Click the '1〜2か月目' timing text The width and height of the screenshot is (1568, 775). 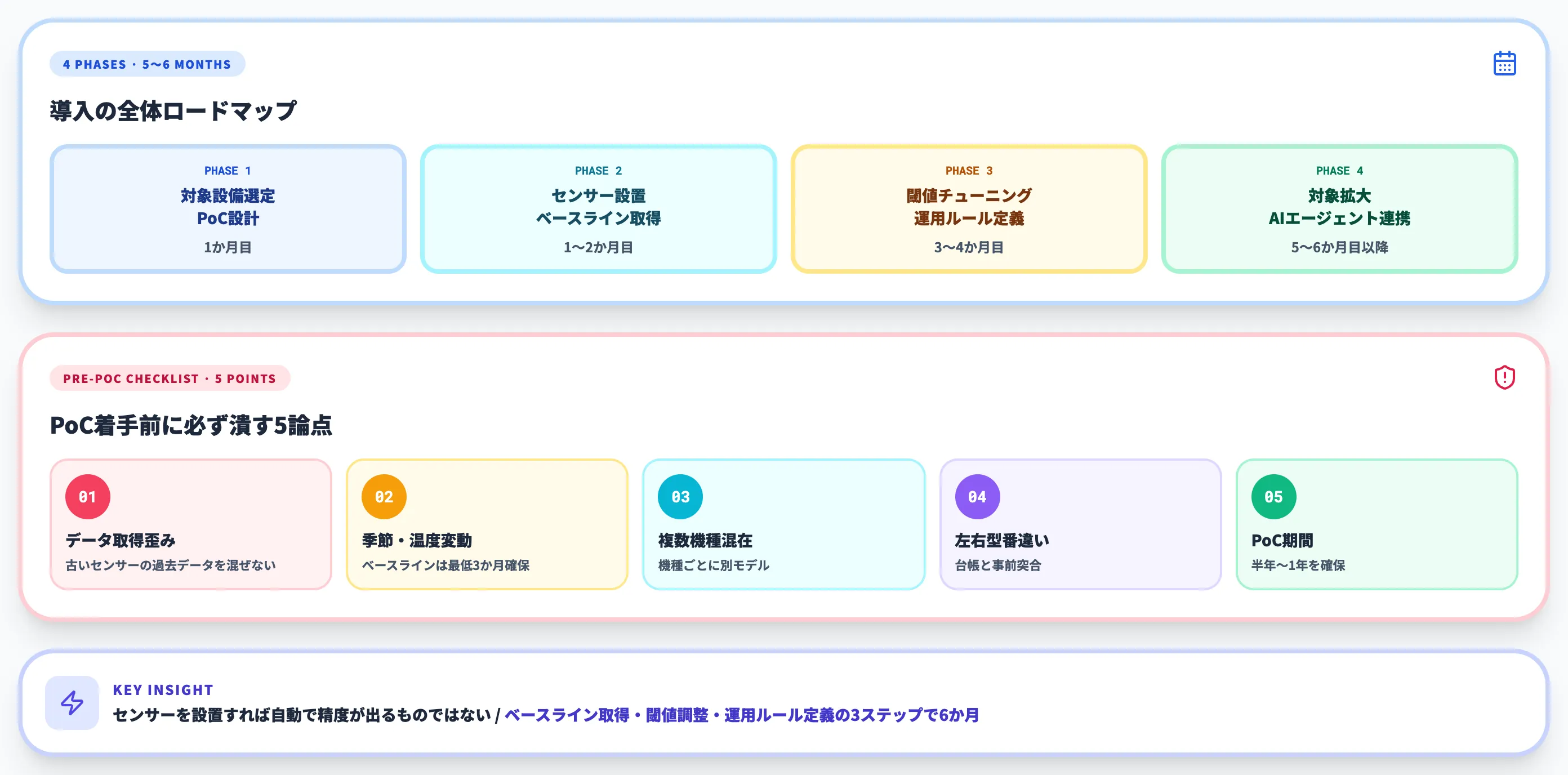[x=598, y=247]
